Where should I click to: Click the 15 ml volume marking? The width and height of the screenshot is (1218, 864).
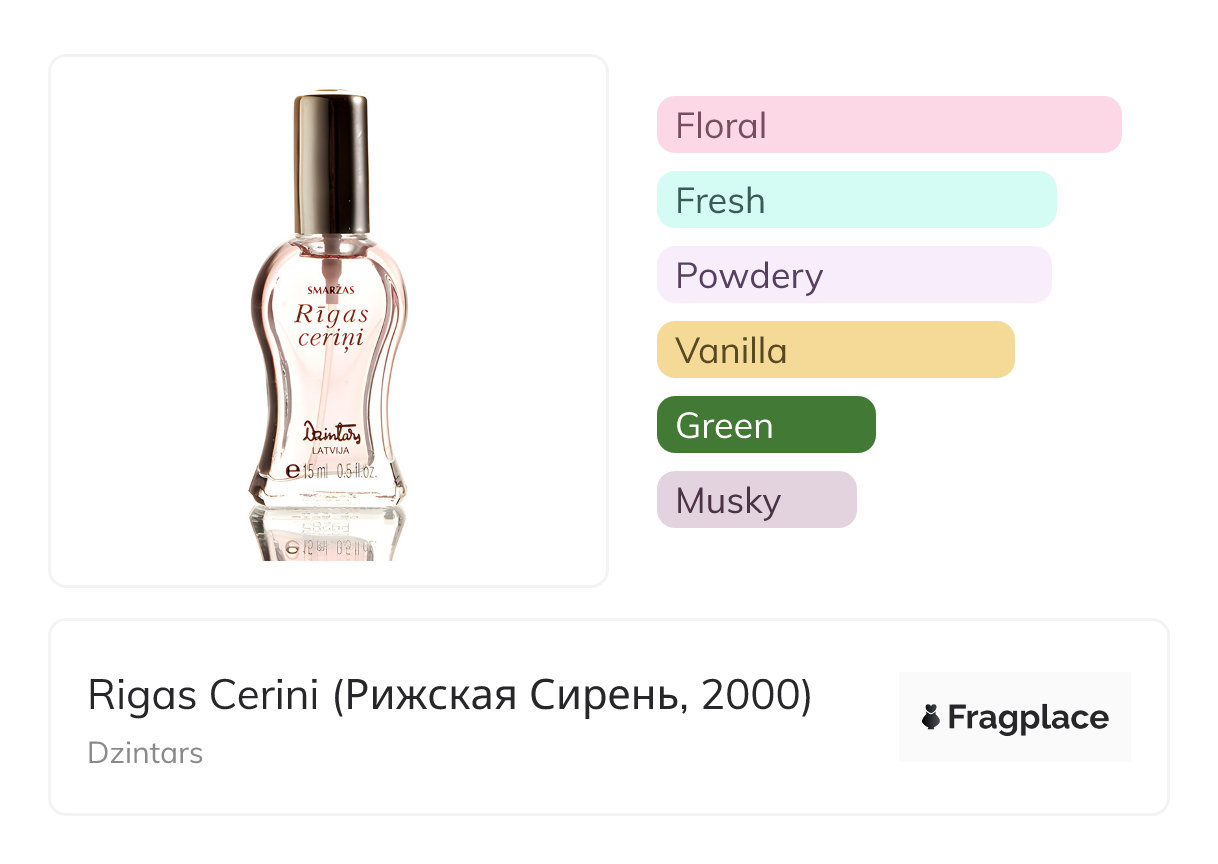pyautogui.click(x=316, y=470)
